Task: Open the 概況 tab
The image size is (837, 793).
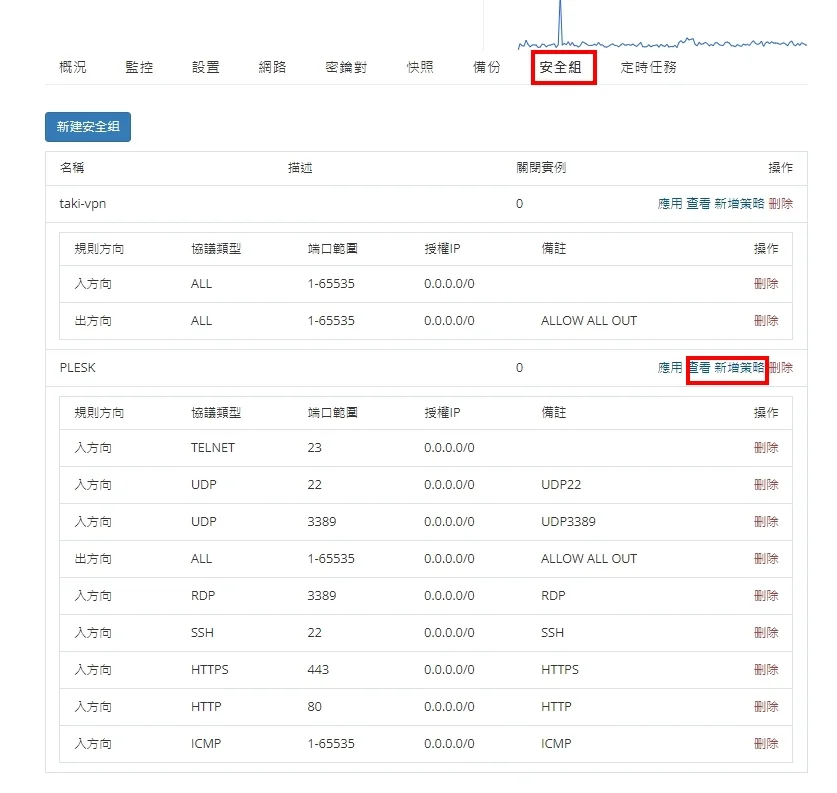Action: pyautogui.click(x=73, y=67)
